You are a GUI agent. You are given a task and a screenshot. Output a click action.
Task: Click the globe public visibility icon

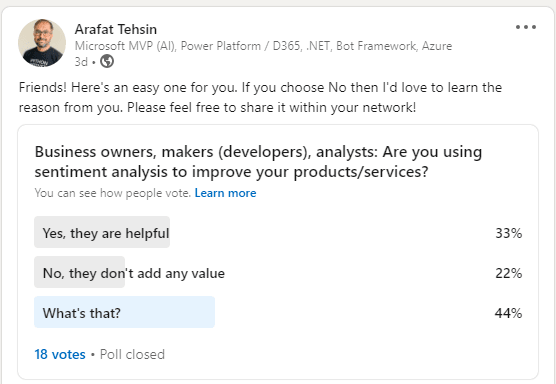[107, 61]
